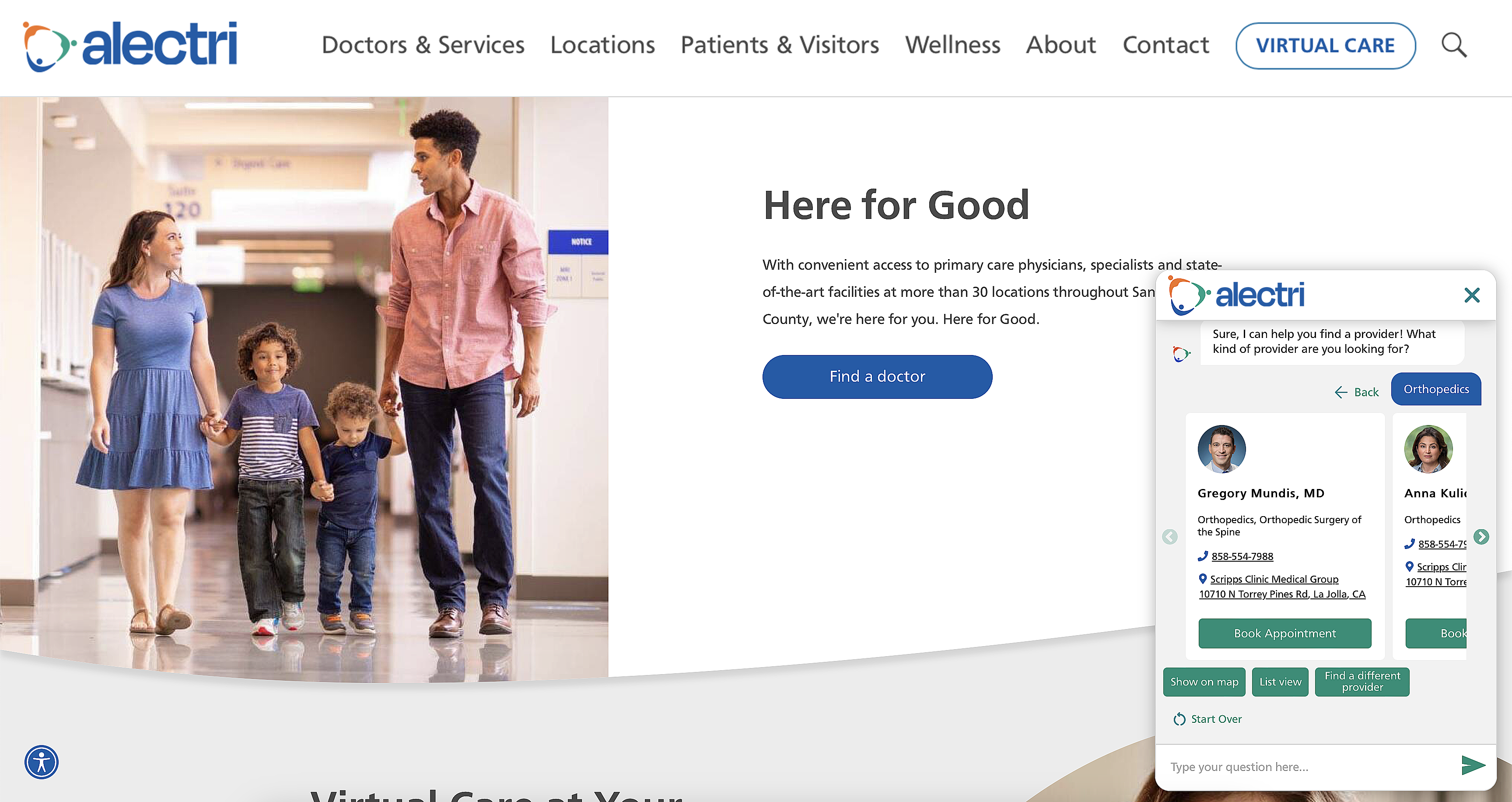
Task: Switch to List view
Action: 1280,682
